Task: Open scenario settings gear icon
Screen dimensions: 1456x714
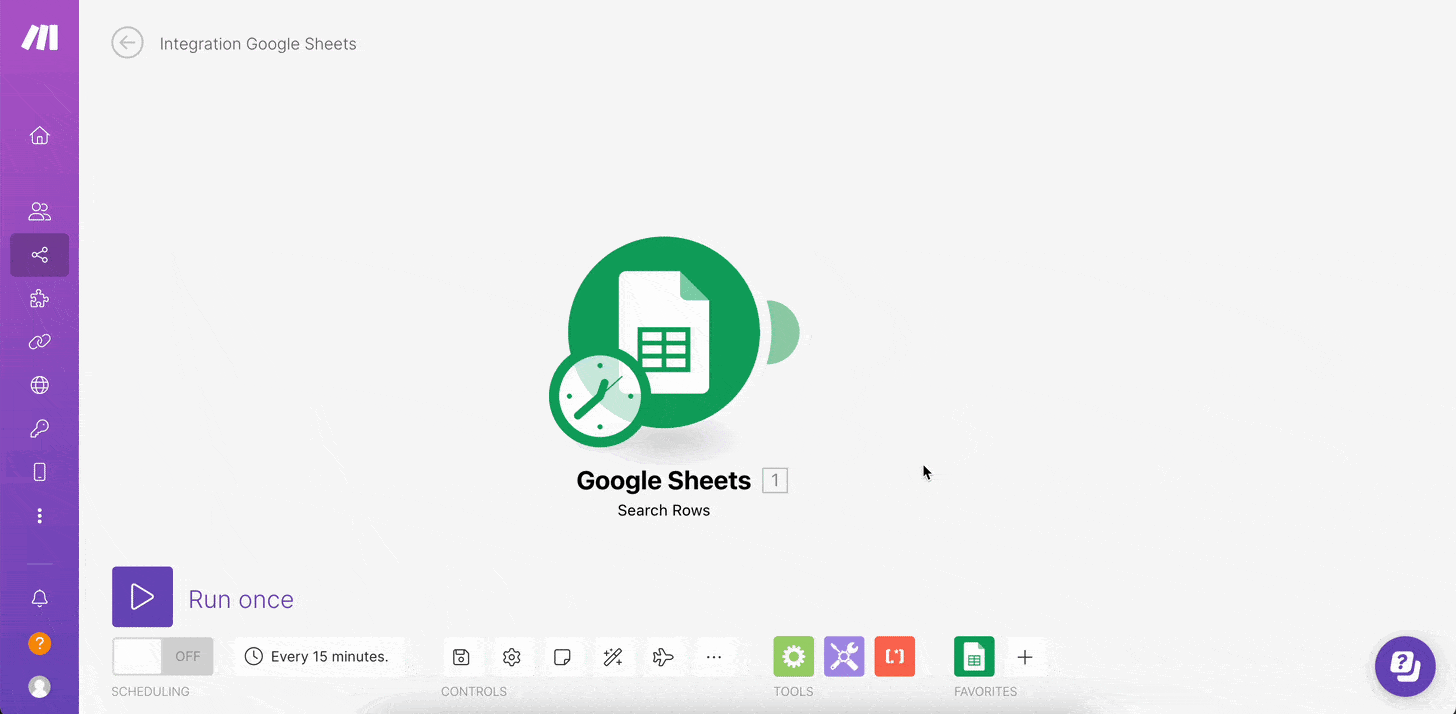Action: [512, 657]
